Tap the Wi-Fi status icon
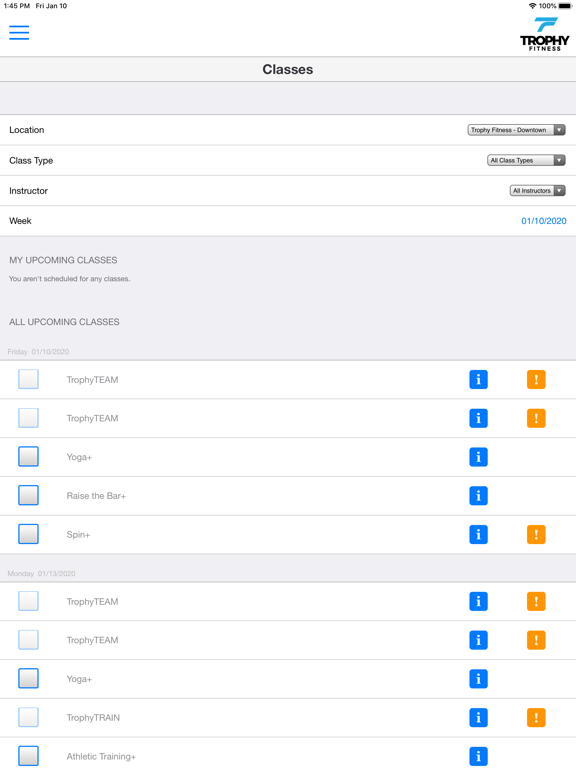The width and height of the screenshot is (576, 768). point(532,6)
